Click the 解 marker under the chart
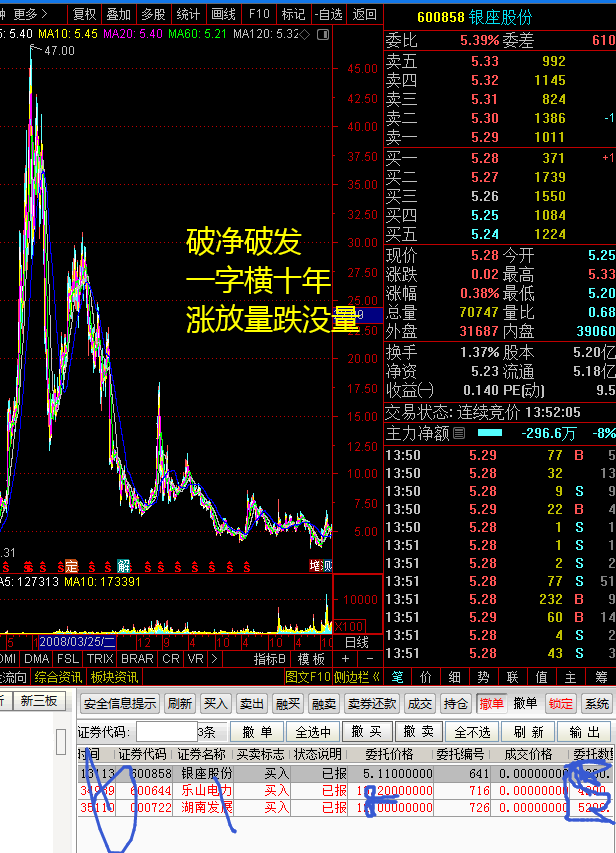616x853 pixels. [x=124, y=566]
